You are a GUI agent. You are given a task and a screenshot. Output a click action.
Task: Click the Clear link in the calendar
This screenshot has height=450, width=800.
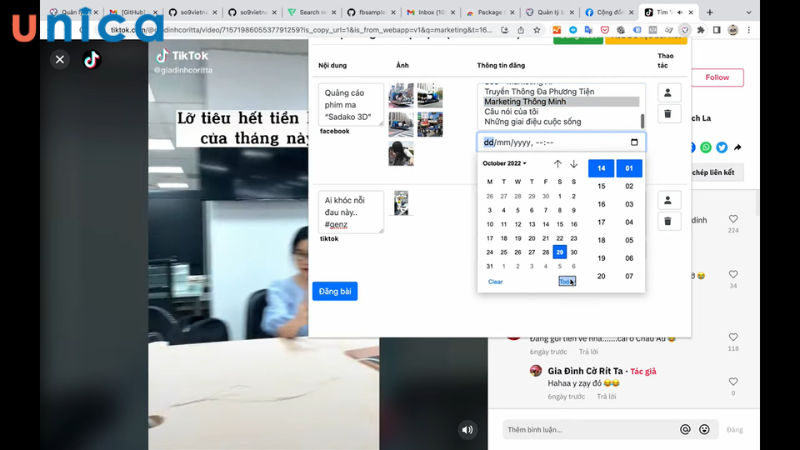click(495, 282)
